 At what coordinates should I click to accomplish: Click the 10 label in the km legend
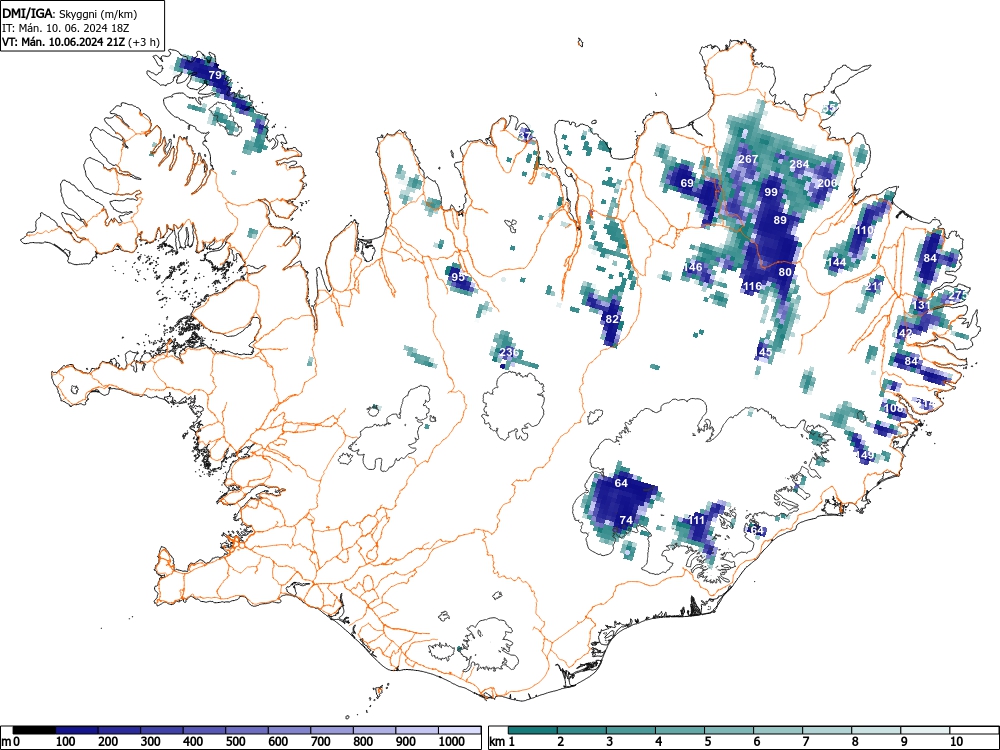tap(955, 742)
